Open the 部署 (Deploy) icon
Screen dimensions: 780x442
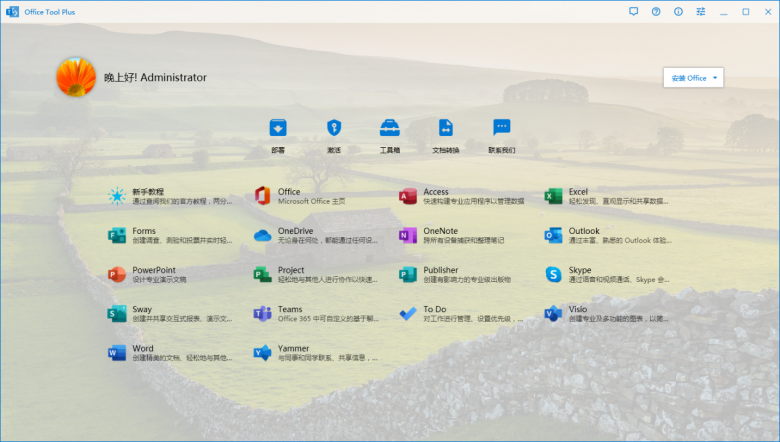[x=278, y=128]
